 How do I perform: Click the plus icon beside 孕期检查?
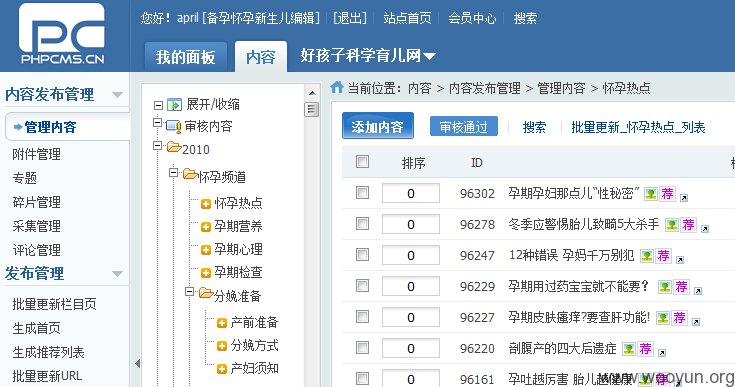206,273
